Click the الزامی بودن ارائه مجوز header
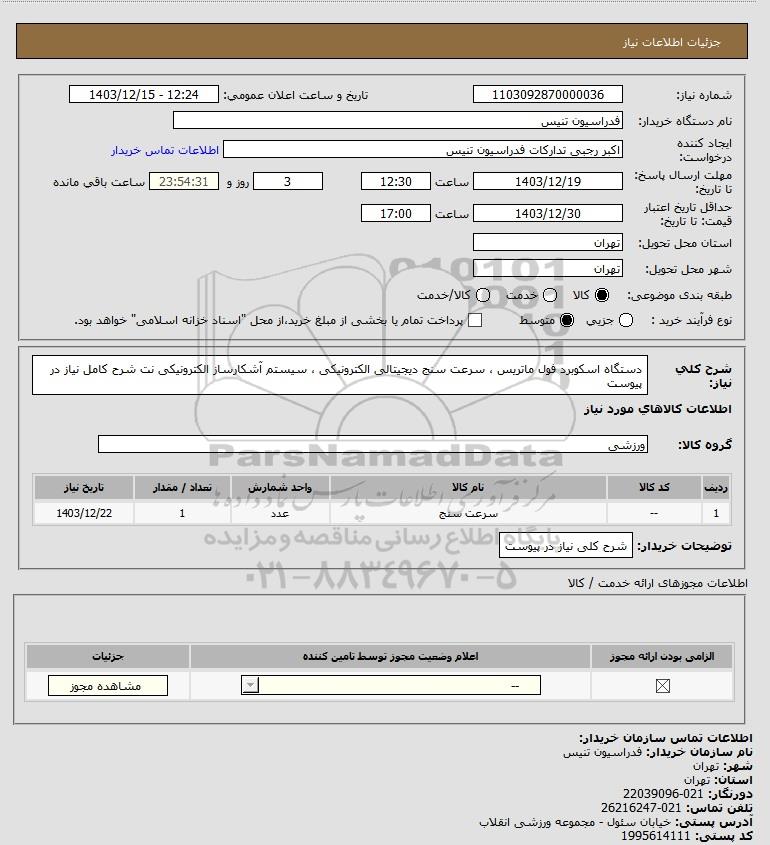The image size is (770, 845). click(662, 656)
